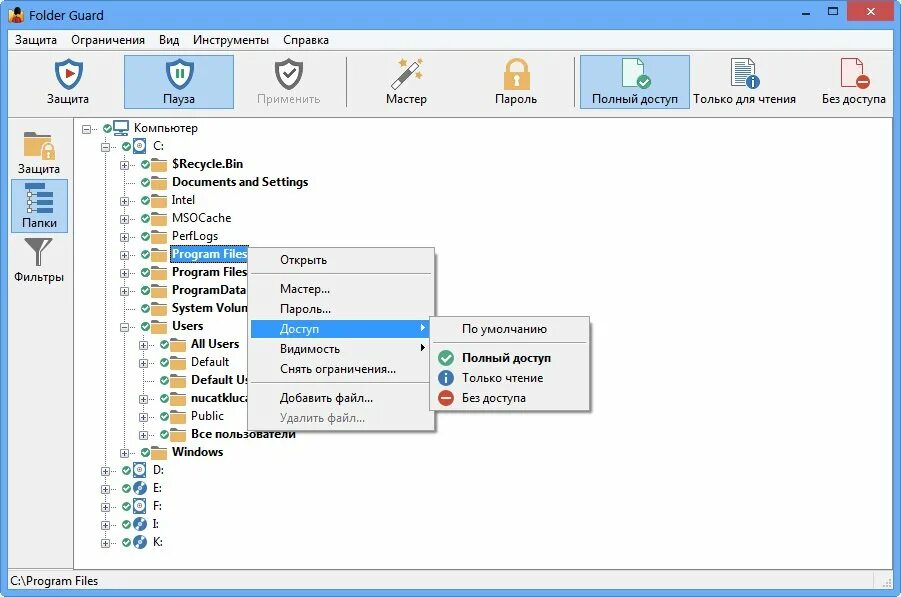The image size is (901, 597).
Task: Collapse the C: drive node
Action: [x=105, y=147]
